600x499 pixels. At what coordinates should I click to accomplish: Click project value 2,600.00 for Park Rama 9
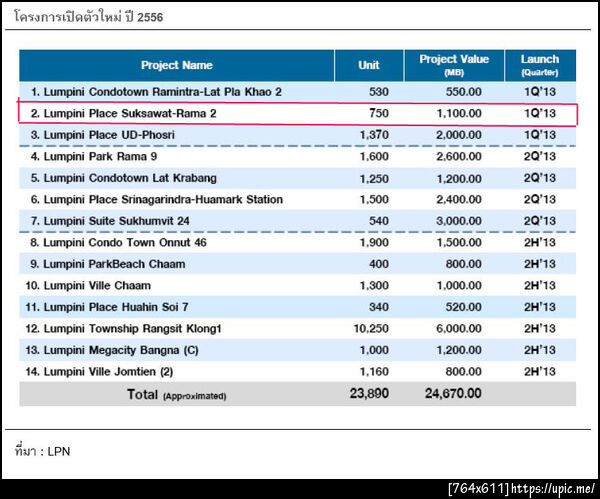(x=459, y=156)
